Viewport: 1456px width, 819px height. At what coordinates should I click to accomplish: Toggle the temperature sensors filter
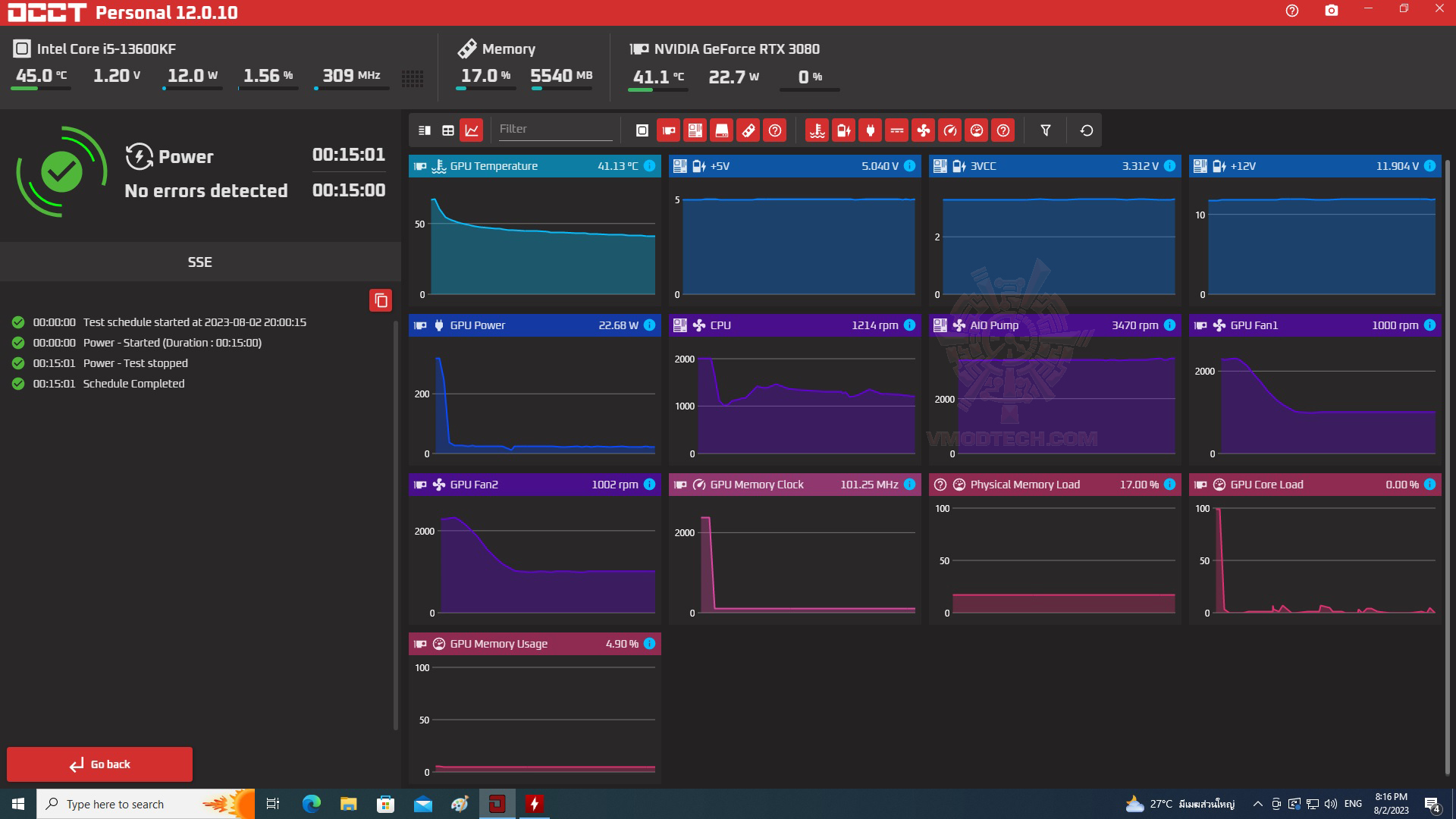pos(817,130)
